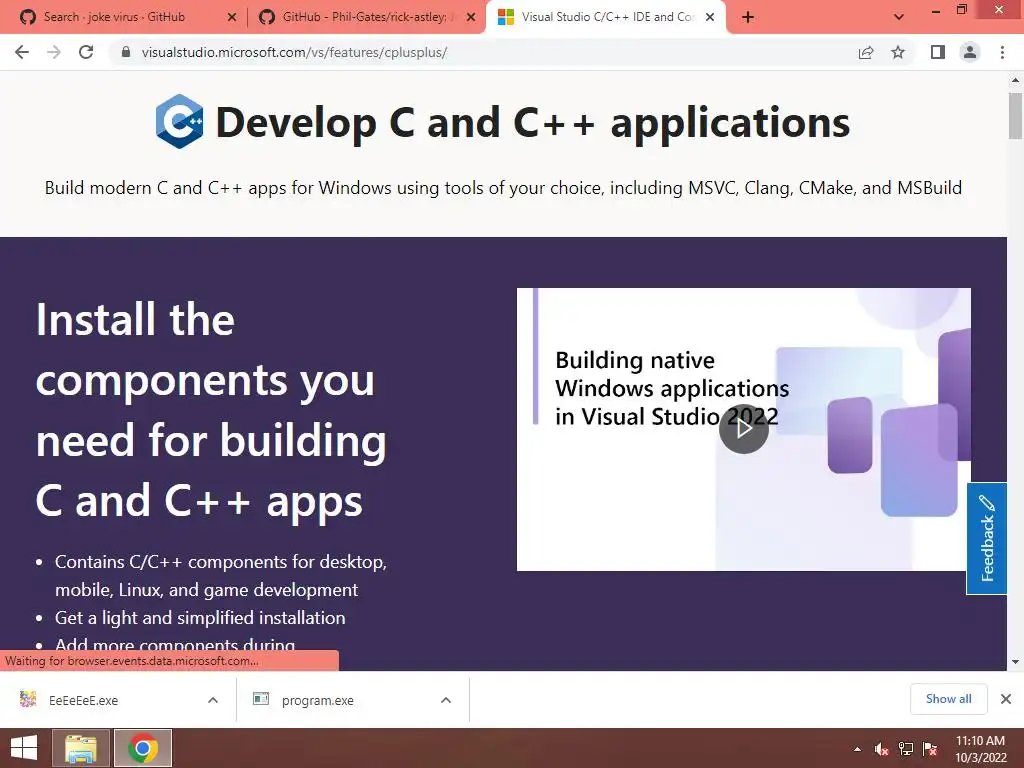Click 'Building native Windows applications' video thumbnail
Image resolution: width=1024 pixels, height=768 pixels.
coord(743,429)
